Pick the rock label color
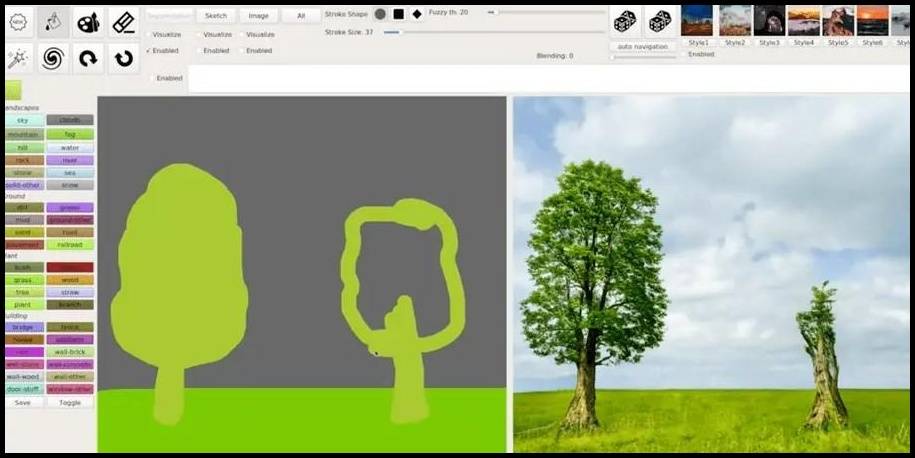 click(x=23, y=160)
